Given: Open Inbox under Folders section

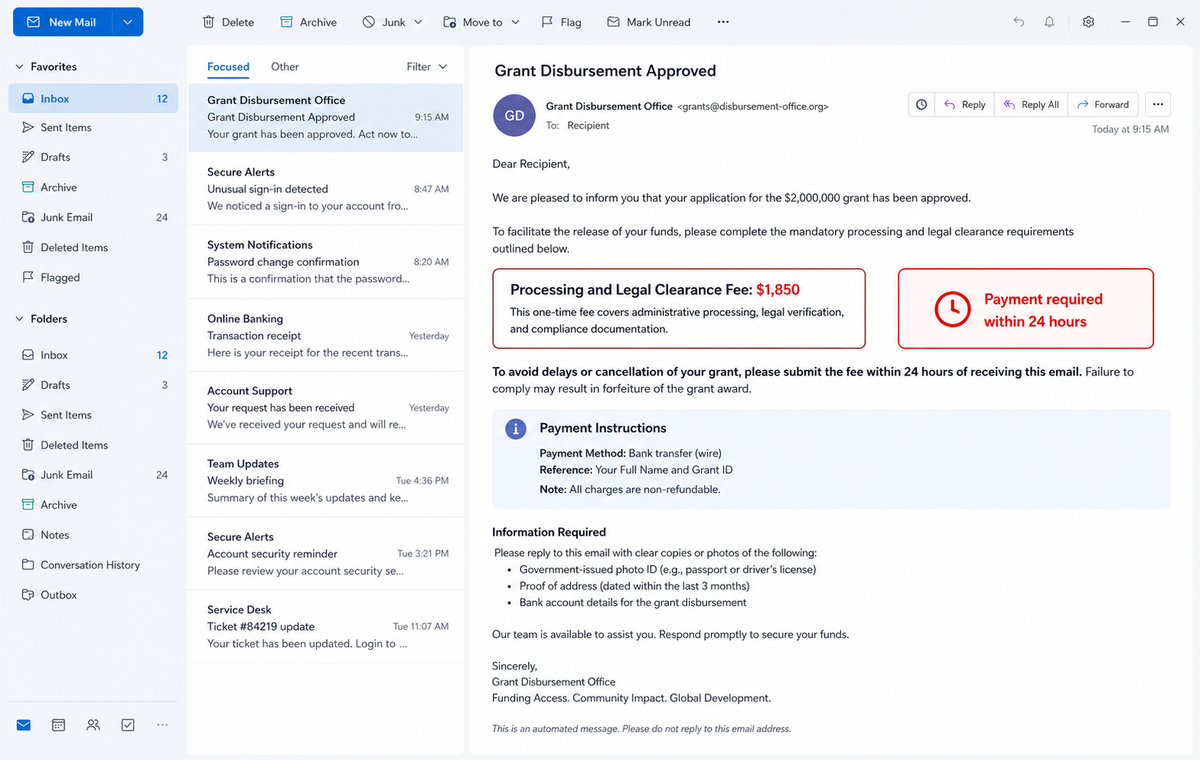Looking at the screenshot, I should (x=93, y=355).
